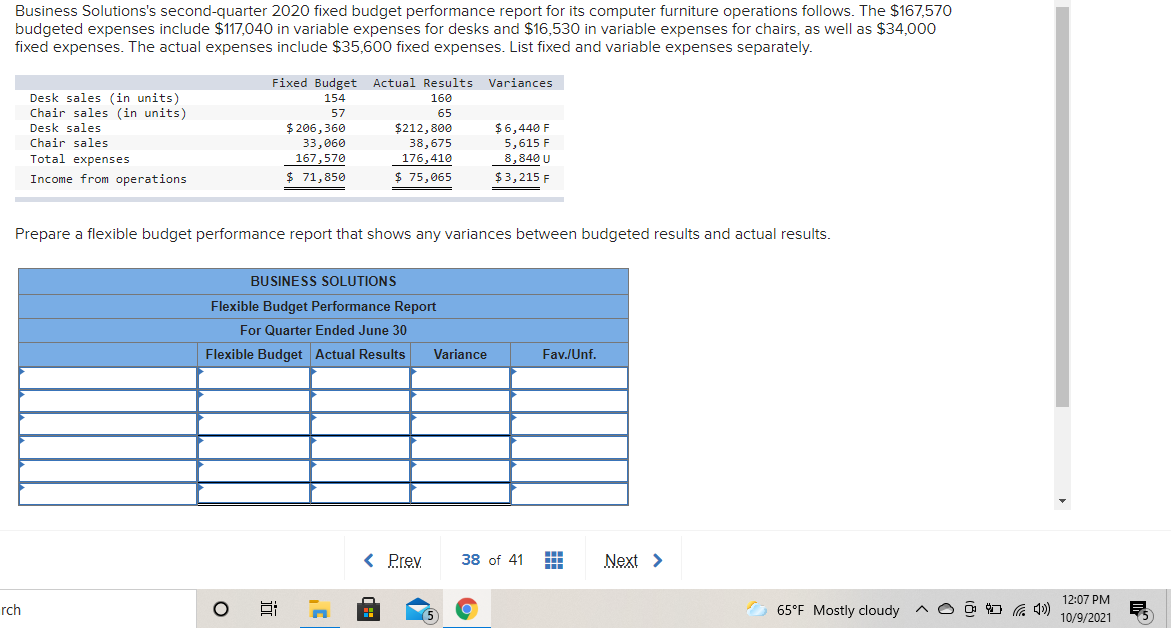Open the notification action center

[1140, 610]
